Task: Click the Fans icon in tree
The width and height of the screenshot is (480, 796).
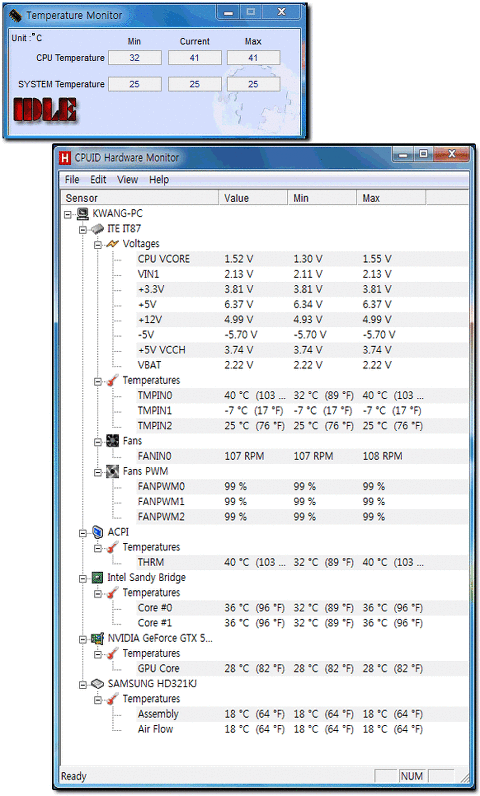Action: point(113,441)
